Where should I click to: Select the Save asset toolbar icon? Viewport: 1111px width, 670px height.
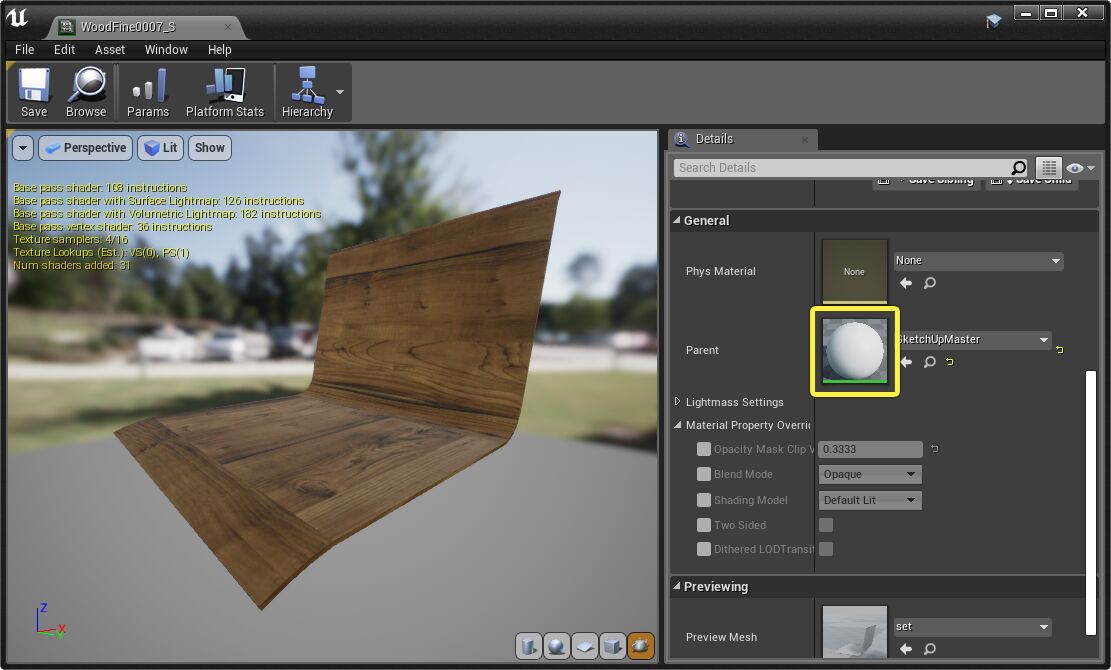[x=33, y=91]
